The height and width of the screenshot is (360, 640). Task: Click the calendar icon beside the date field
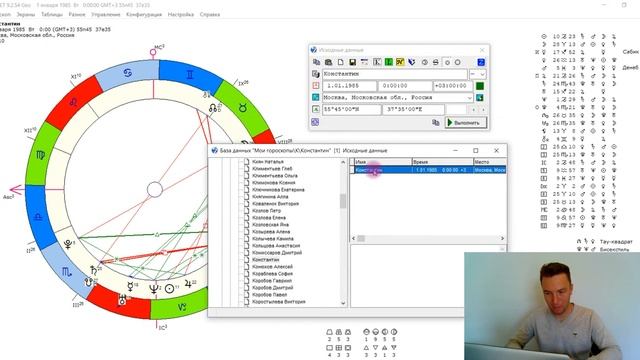pyautogui.click(x=316, y=86)
